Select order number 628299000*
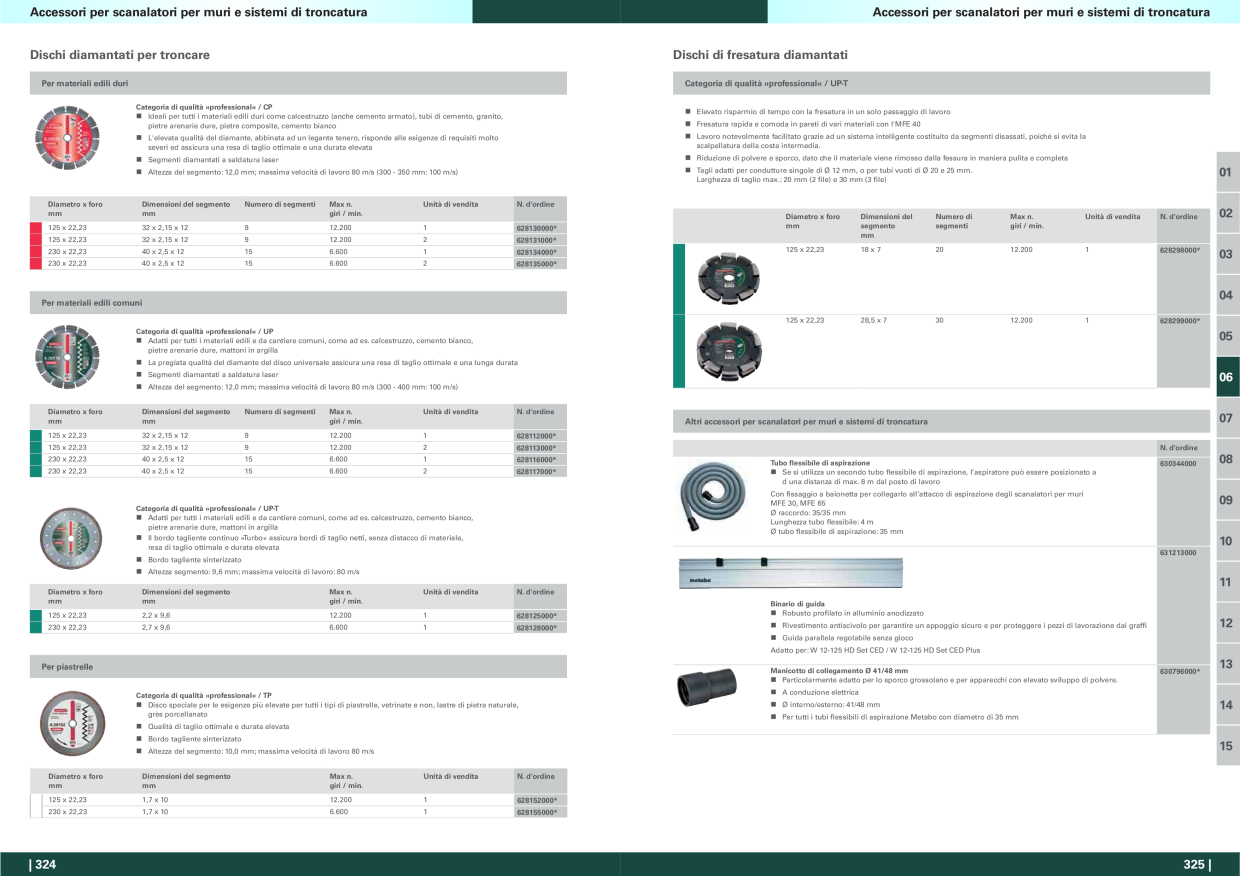Image resolution: width=1240 pixels, height=876 pixels. (x=1180, y=321)
